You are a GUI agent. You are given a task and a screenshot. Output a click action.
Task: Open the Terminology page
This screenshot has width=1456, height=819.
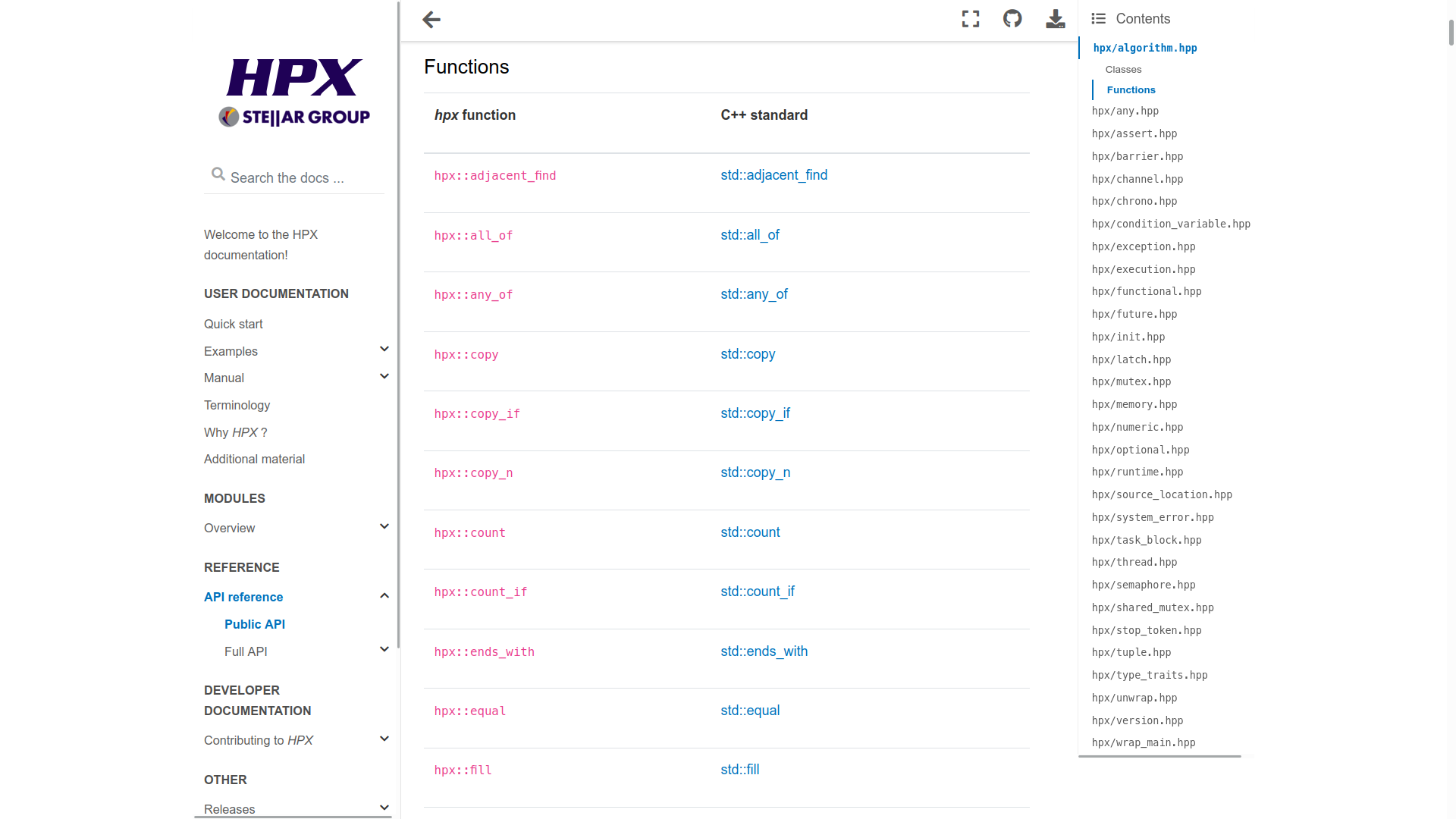coord(237,406)
